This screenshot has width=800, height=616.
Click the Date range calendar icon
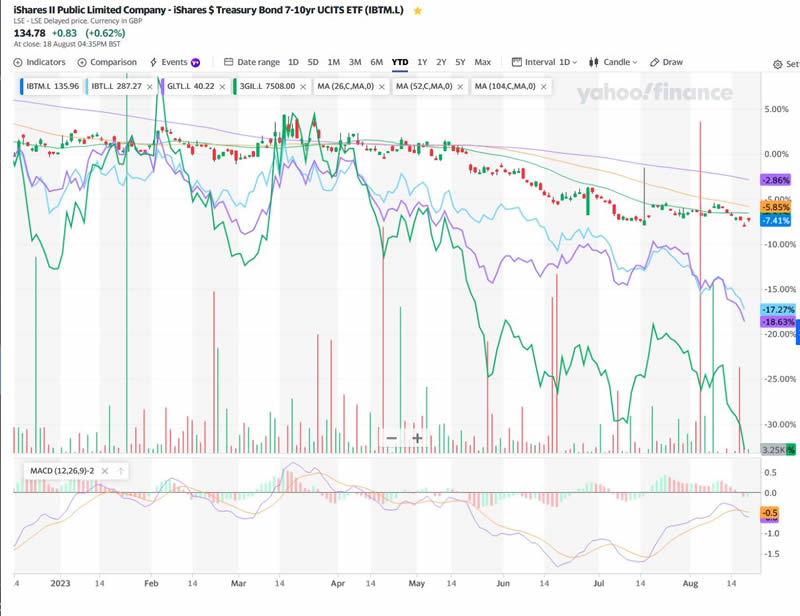(229, 62)
